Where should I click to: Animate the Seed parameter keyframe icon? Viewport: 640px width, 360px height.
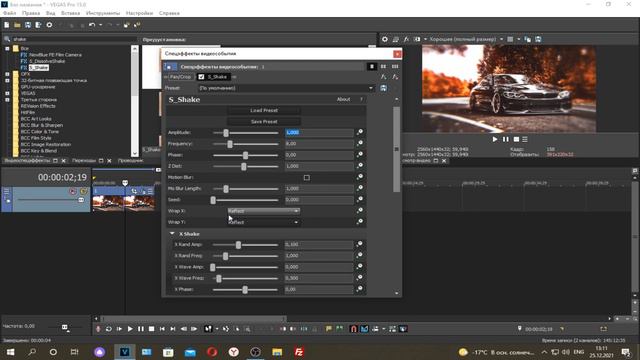360,200
